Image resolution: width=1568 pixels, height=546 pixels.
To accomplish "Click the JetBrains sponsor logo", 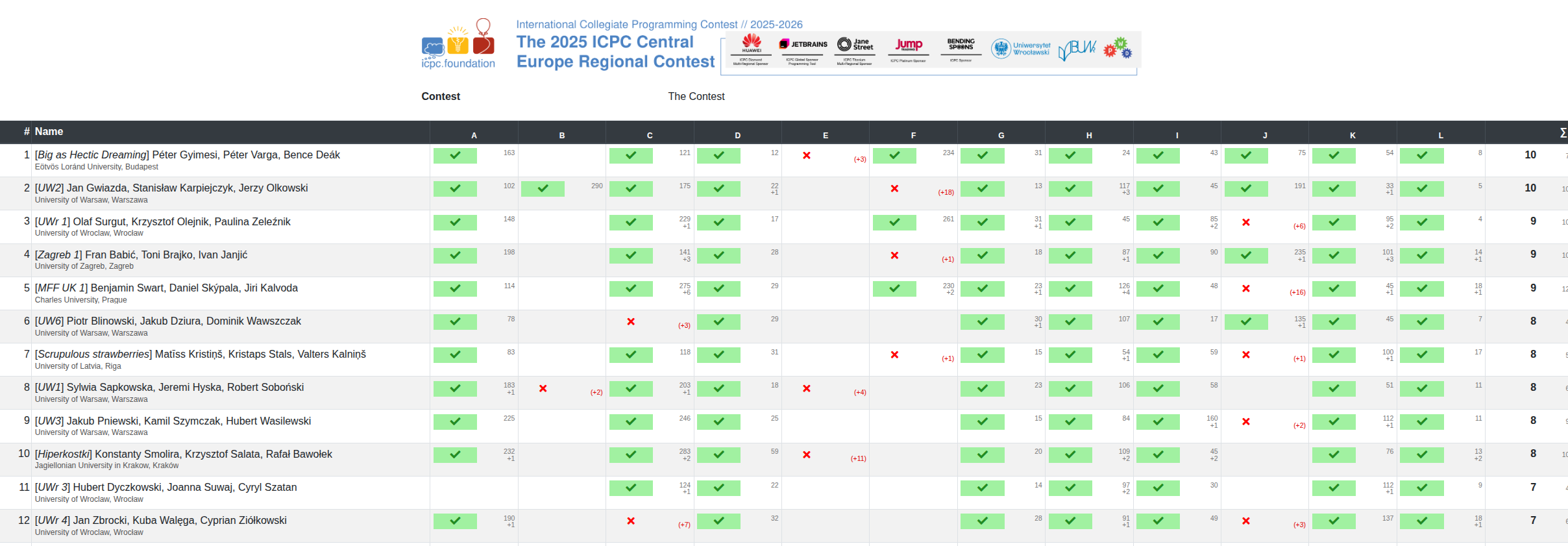I will (x=803, y=44).
